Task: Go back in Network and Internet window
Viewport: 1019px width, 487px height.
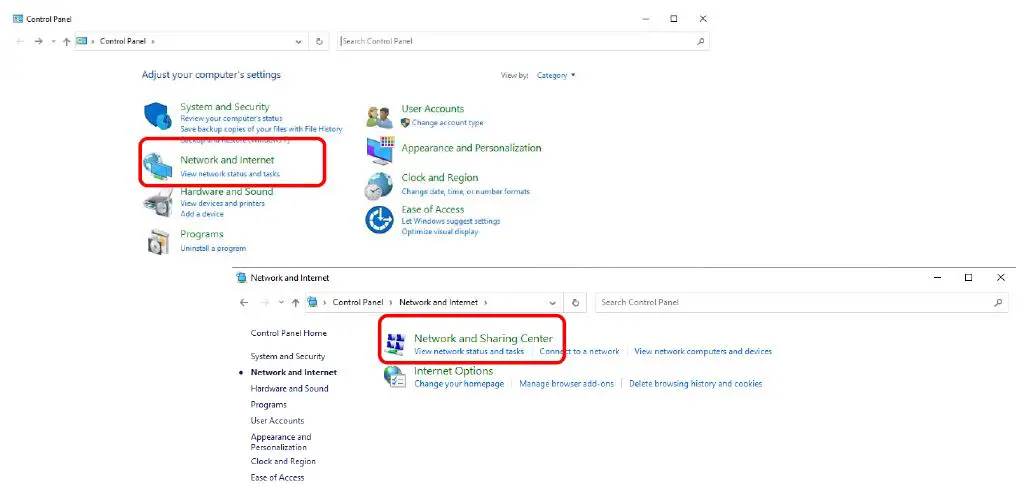Action: (x=244, y=302)
